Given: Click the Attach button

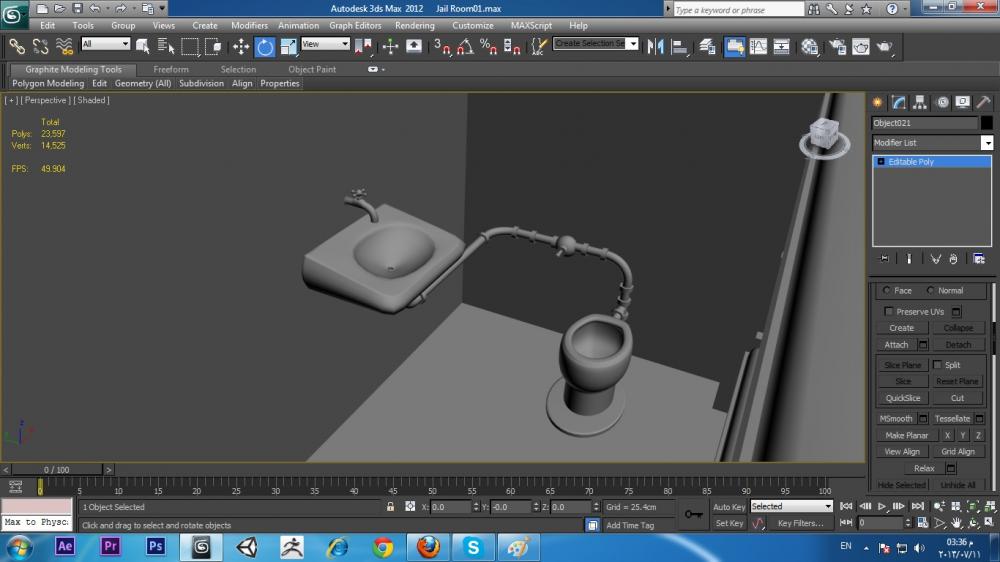Looking at the screenshot, I should tap(897, 345).
